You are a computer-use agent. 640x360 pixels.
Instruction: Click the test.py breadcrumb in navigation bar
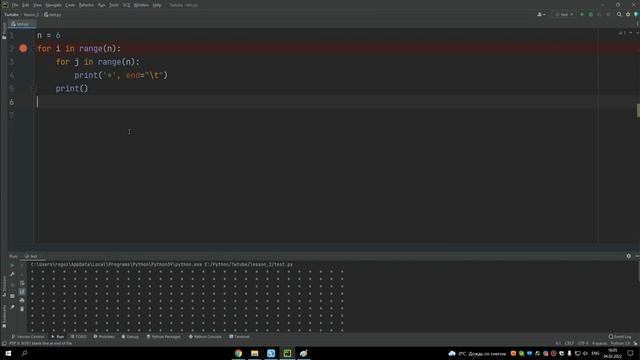pos(53,15)
